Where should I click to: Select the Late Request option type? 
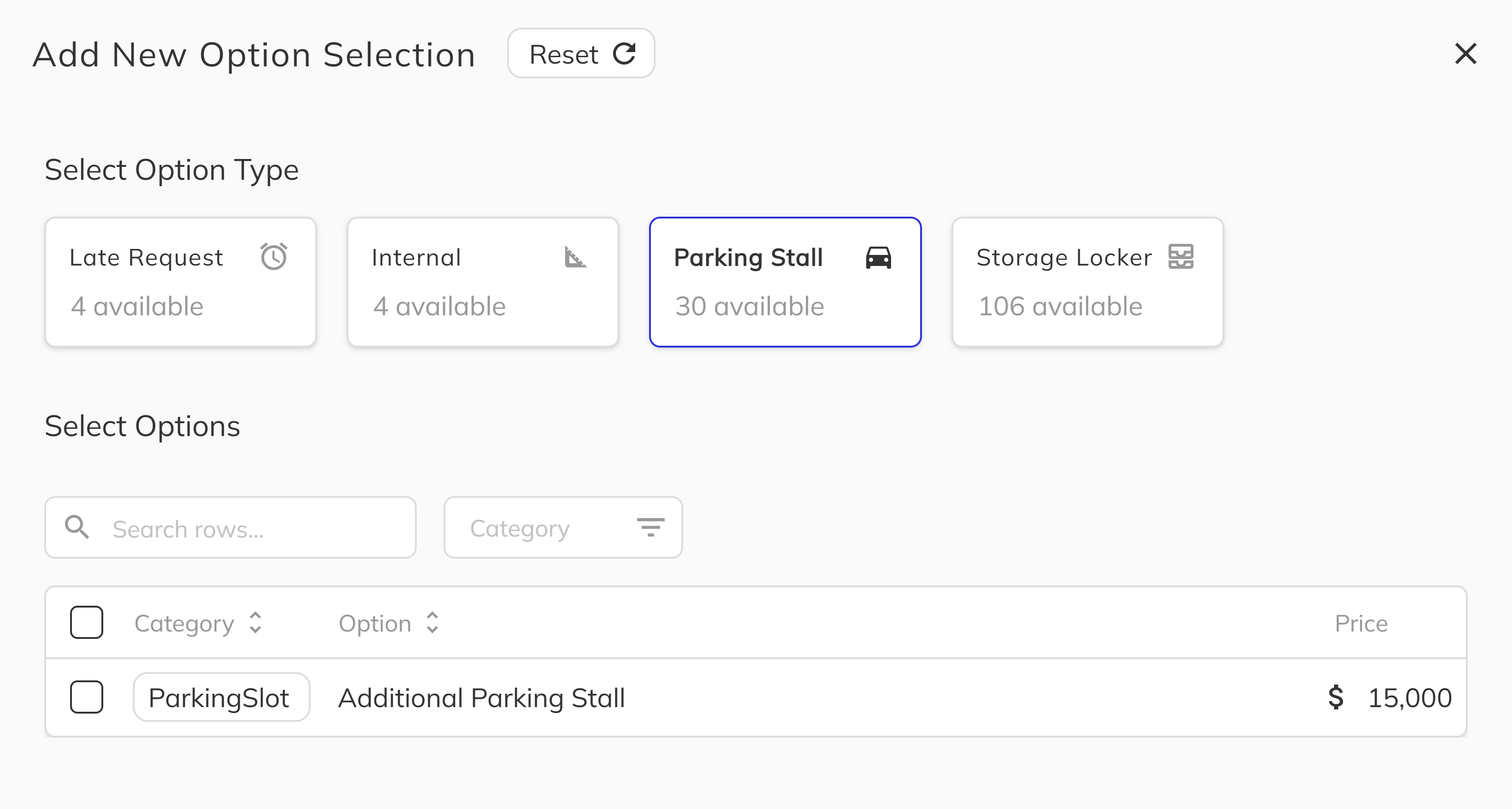pos(180,283)
